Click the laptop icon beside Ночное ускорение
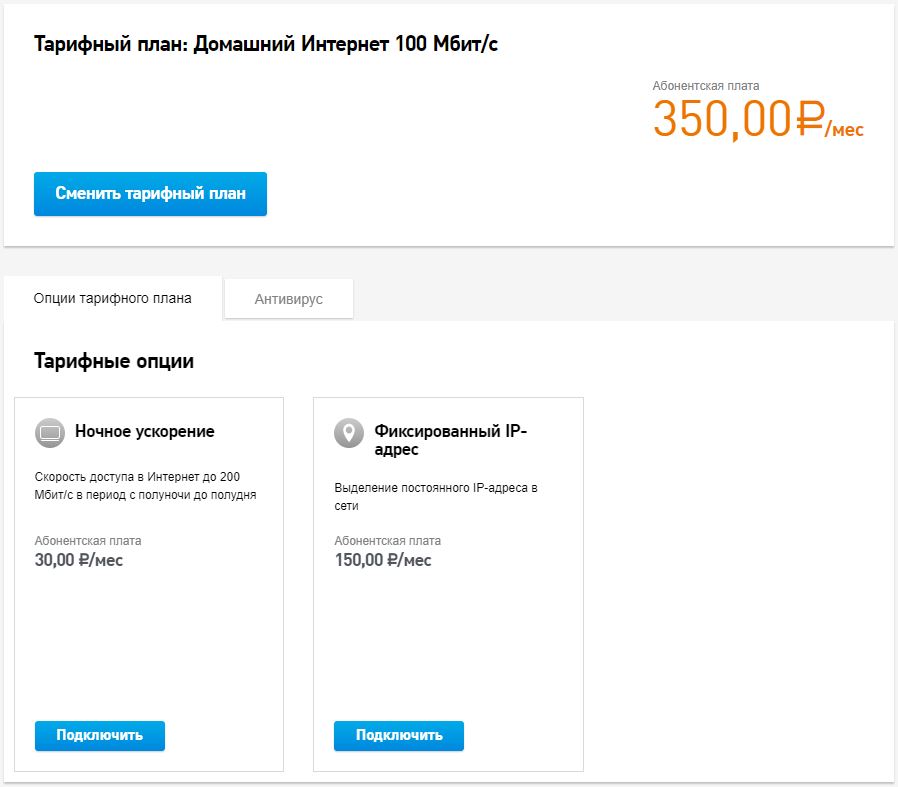898x787 pixels. [50, 432]
